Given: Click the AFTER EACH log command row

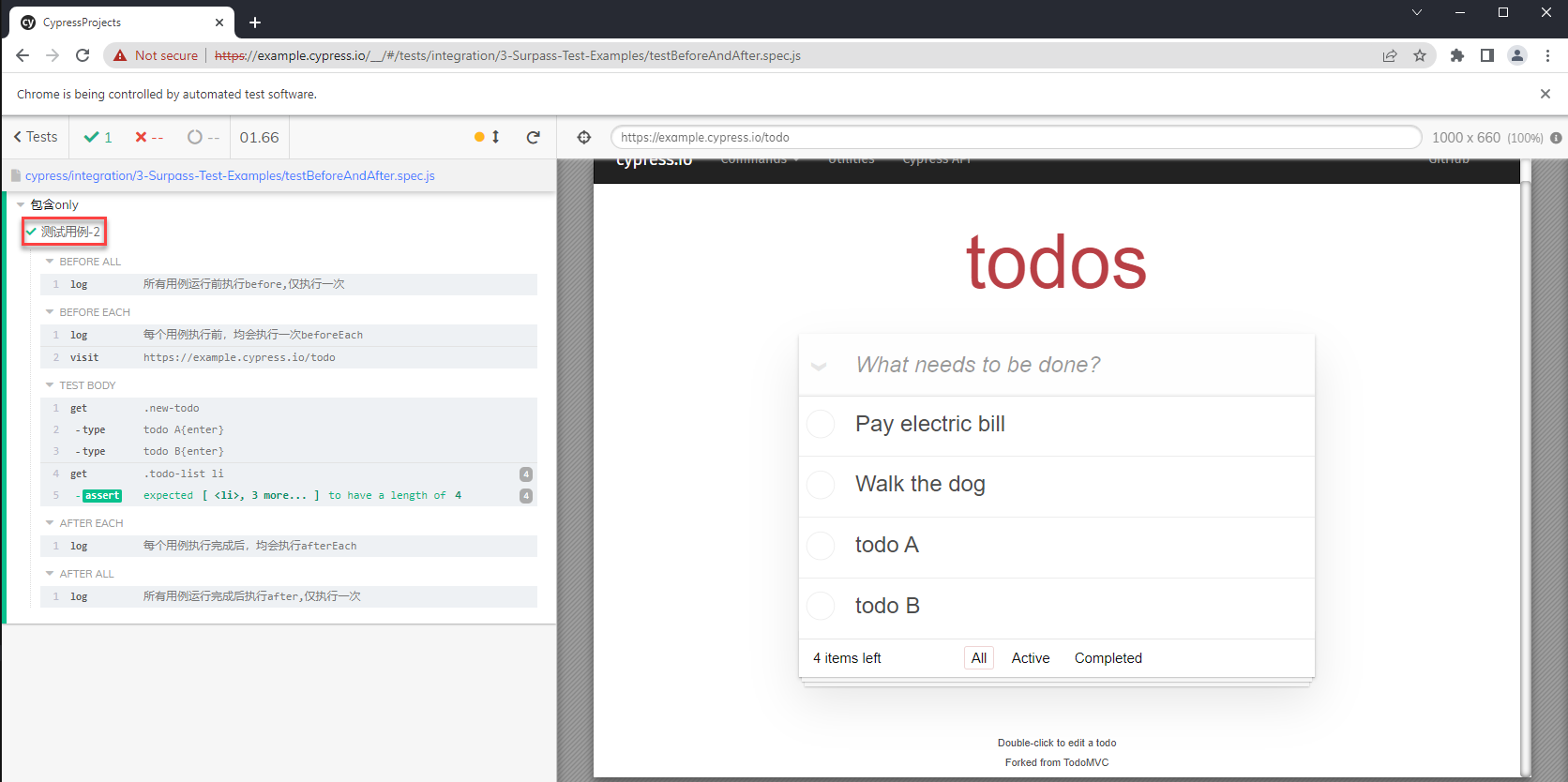Looking at the screenshot, I should pos(289,546).
